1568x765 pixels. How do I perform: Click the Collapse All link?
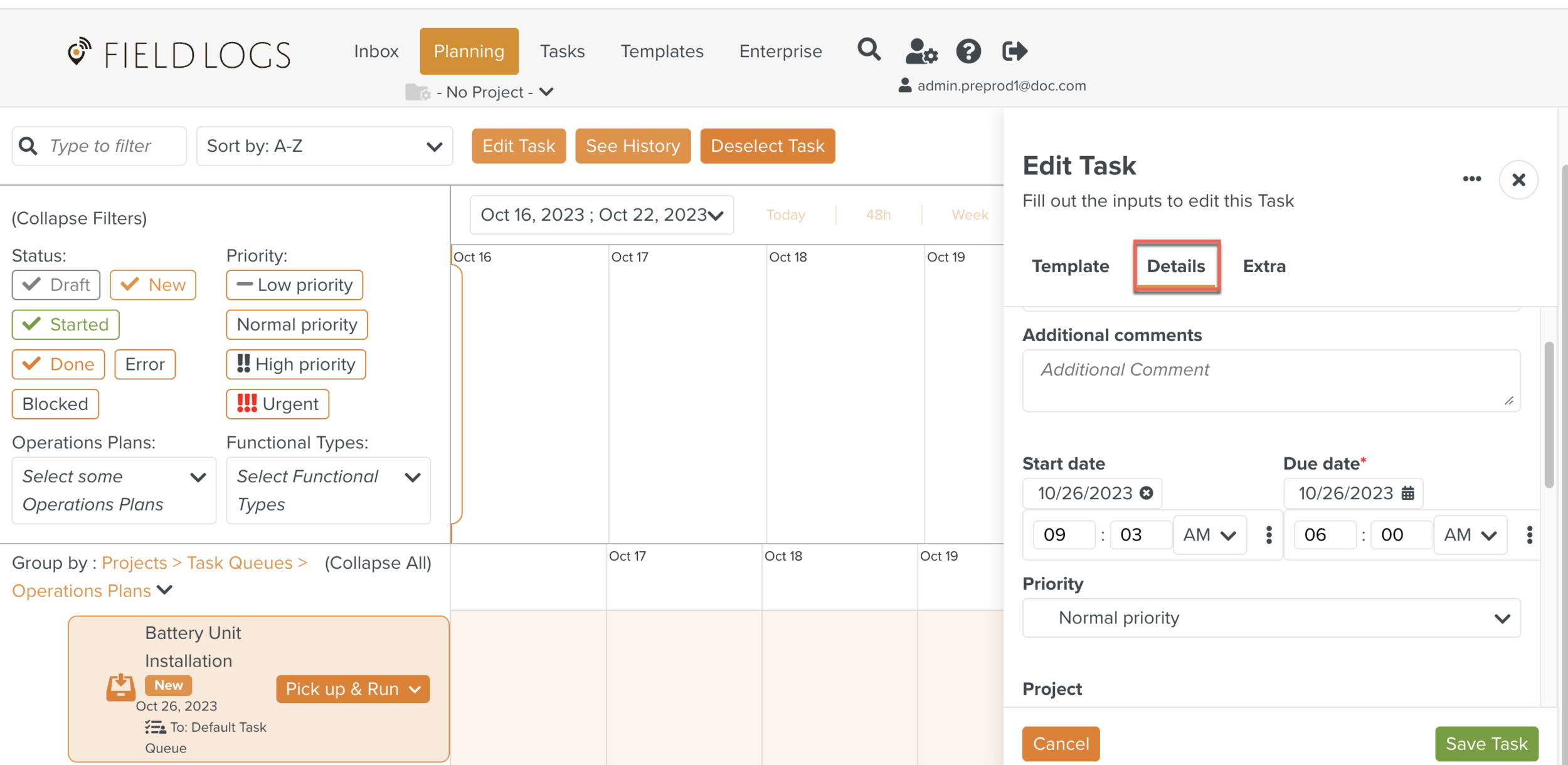[378, 562]
